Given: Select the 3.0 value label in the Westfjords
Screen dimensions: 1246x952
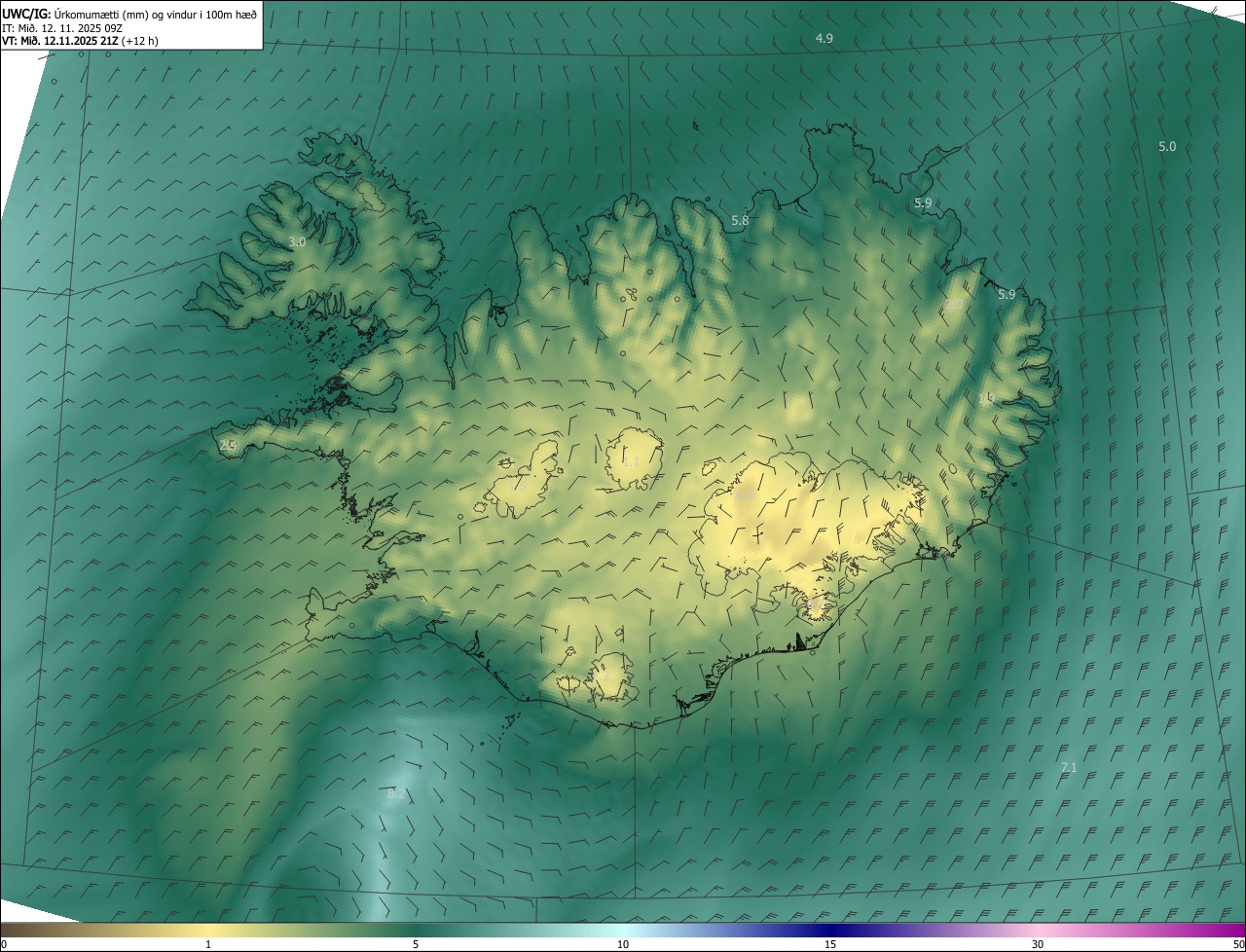Looking at the screenshot, I should click(x=297, y=241).
